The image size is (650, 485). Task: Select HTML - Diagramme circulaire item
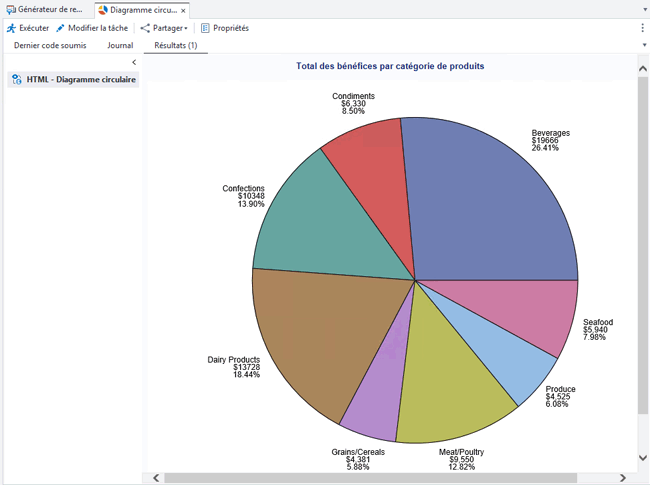73,80
